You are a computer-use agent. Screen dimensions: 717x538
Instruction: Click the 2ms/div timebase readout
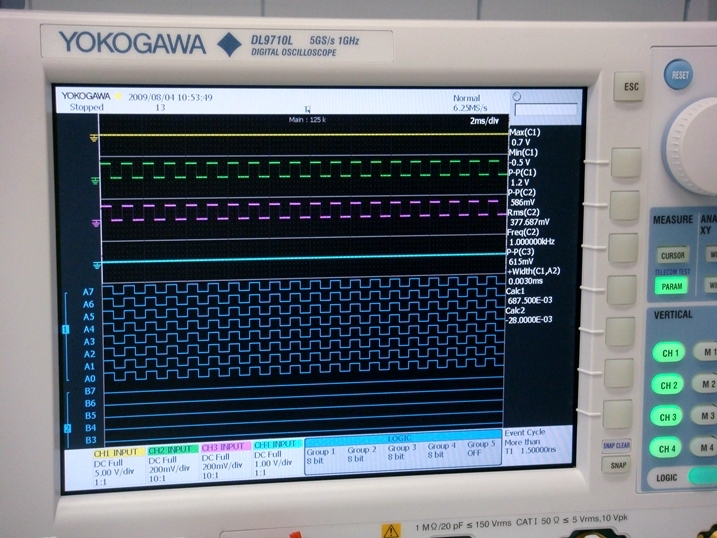coord(483,121)
